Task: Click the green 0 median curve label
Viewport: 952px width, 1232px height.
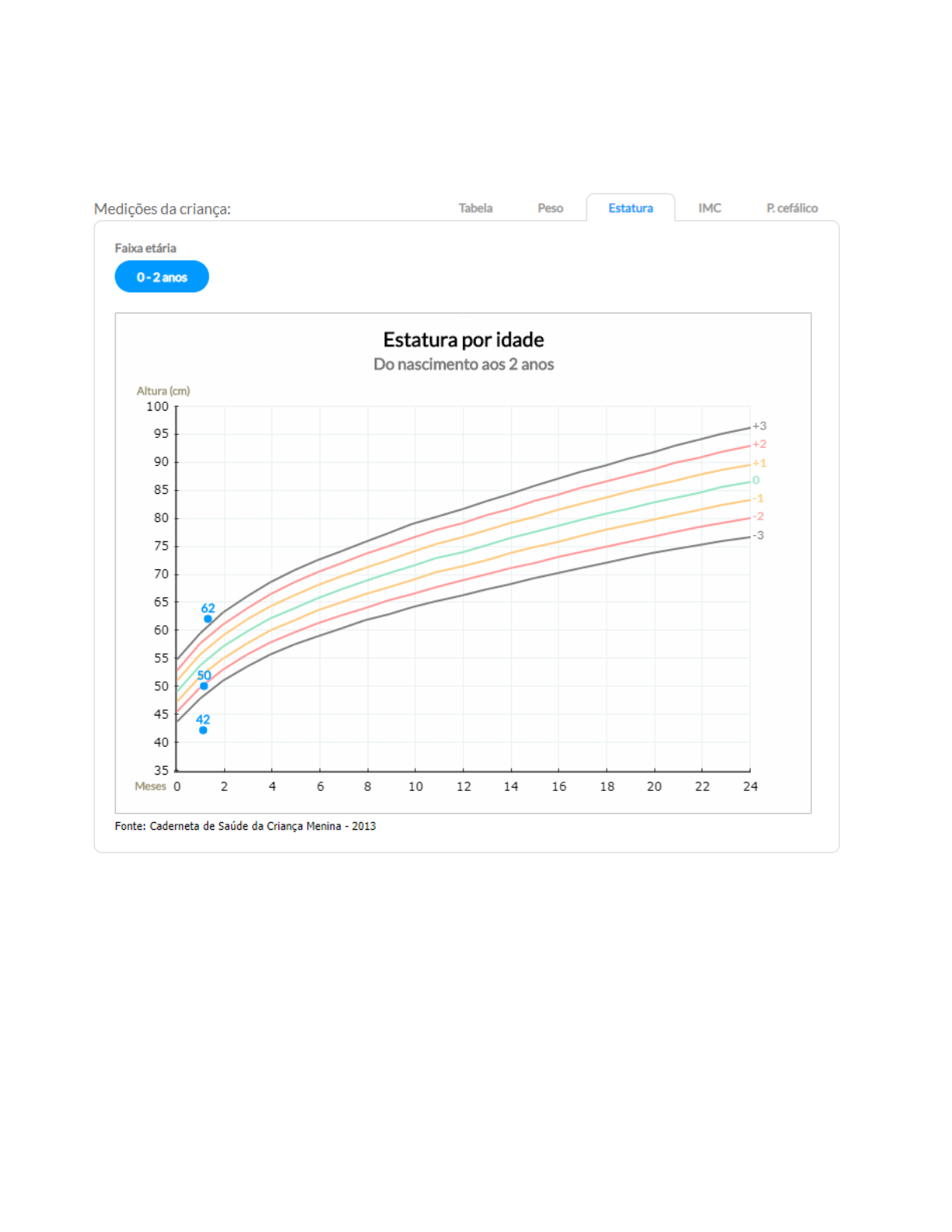Action: coord(756,481)
